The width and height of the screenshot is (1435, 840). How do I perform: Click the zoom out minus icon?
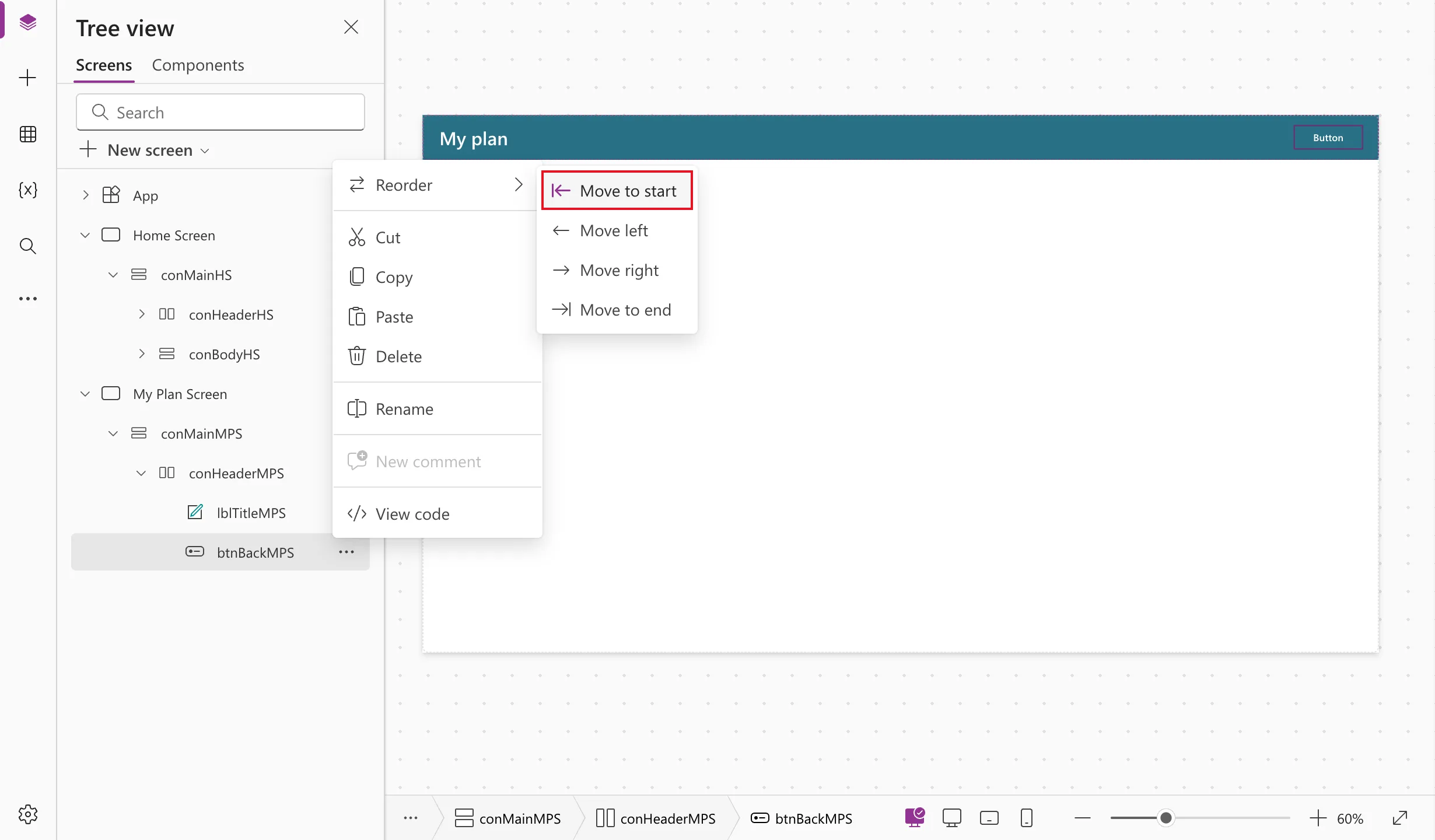coord(1083,818)
